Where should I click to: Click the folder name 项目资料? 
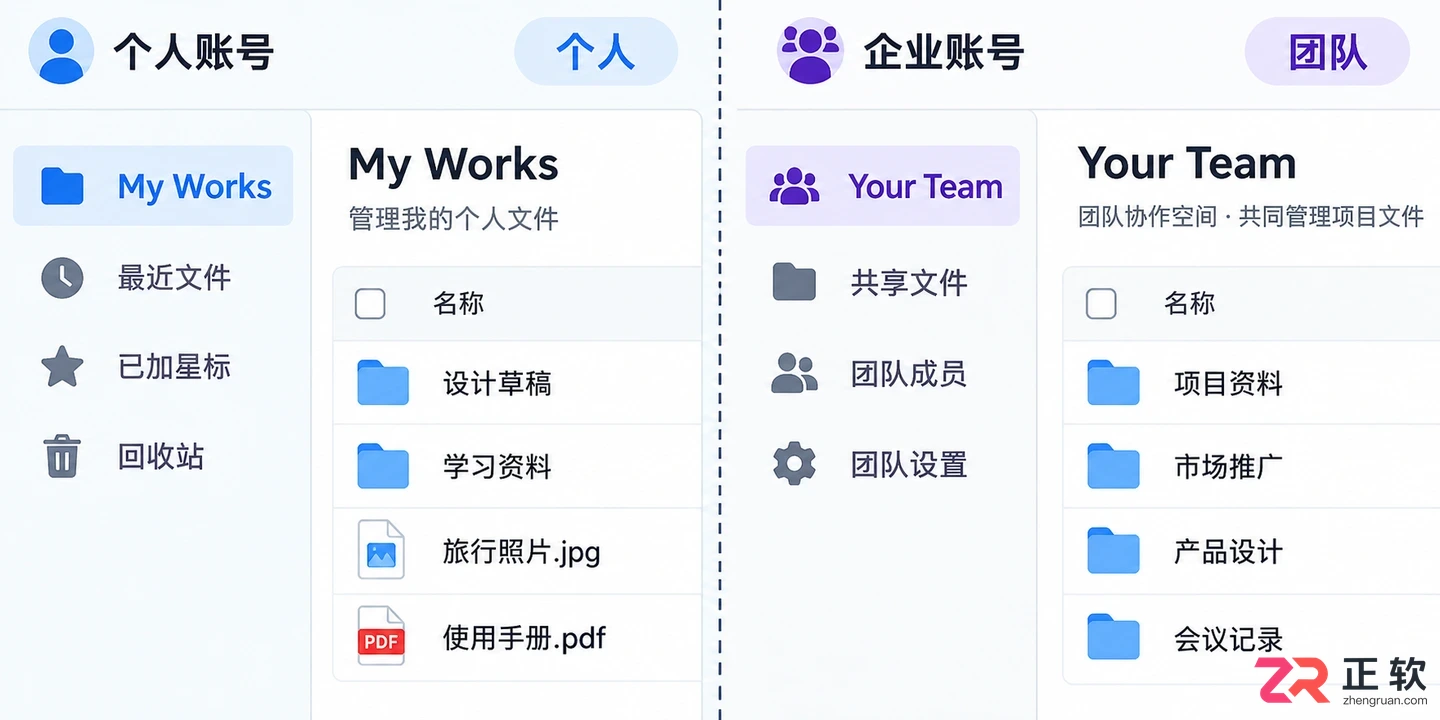point(1228,383)
